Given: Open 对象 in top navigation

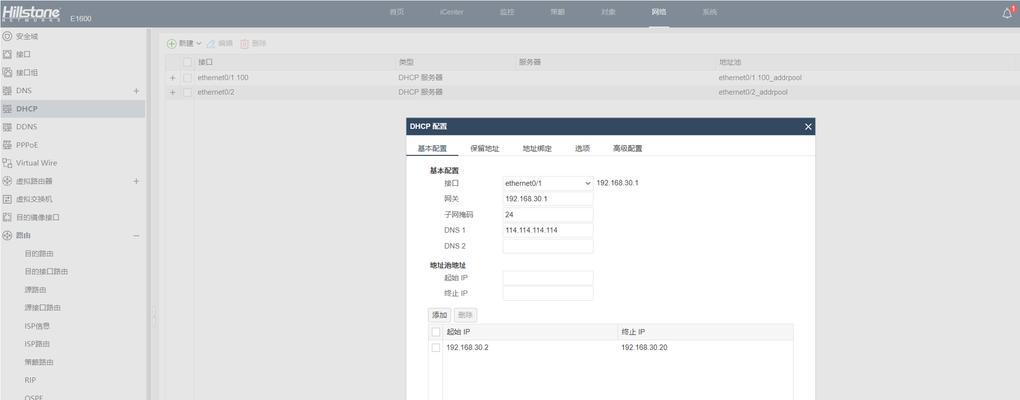Looking at the screenshot, I should click(x=608, y=12).
